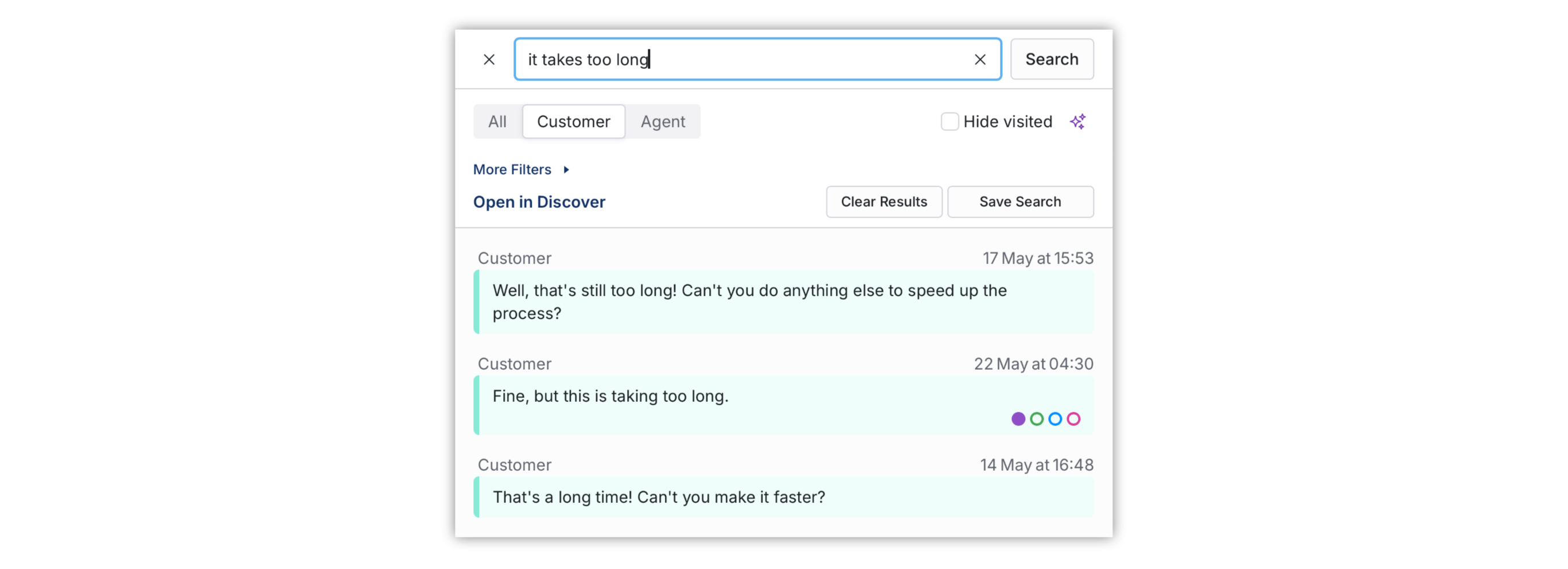Open the More Filters link
Viewport: 1568px width, 569px height.
click(x=512, y=170)
